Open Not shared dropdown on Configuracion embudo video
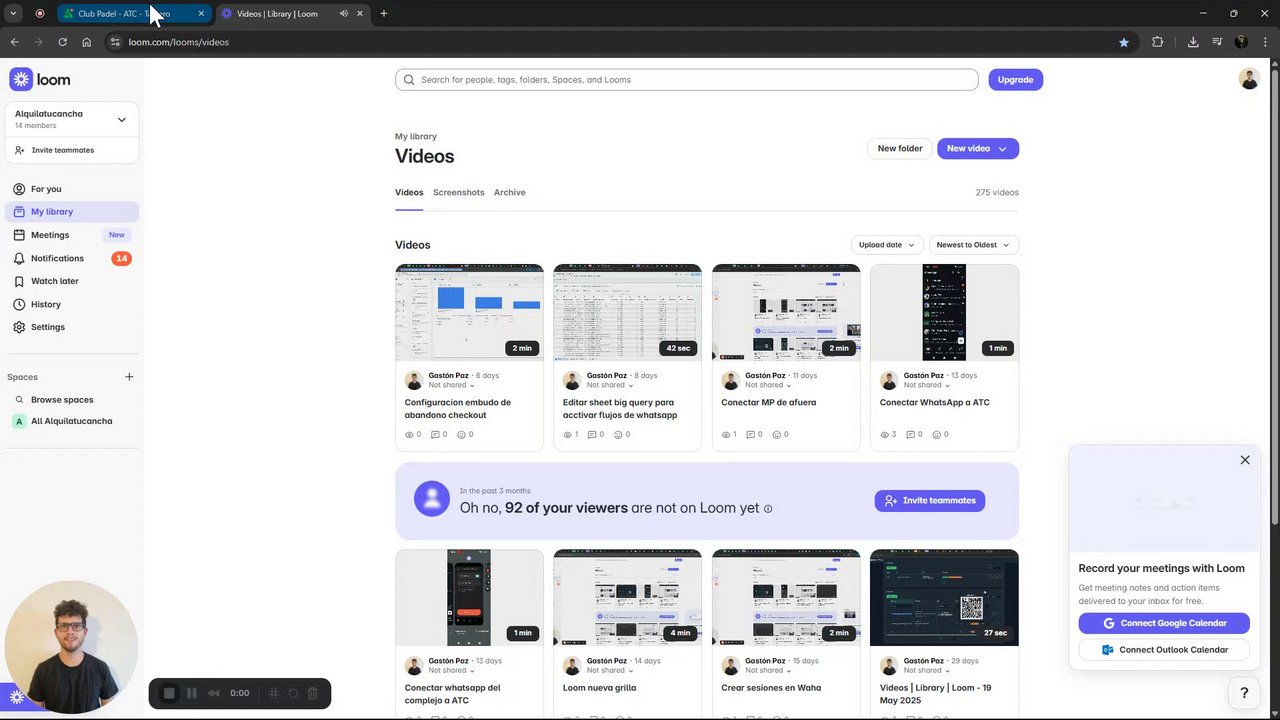This screenshot has height=720, width=1280. 451,385
